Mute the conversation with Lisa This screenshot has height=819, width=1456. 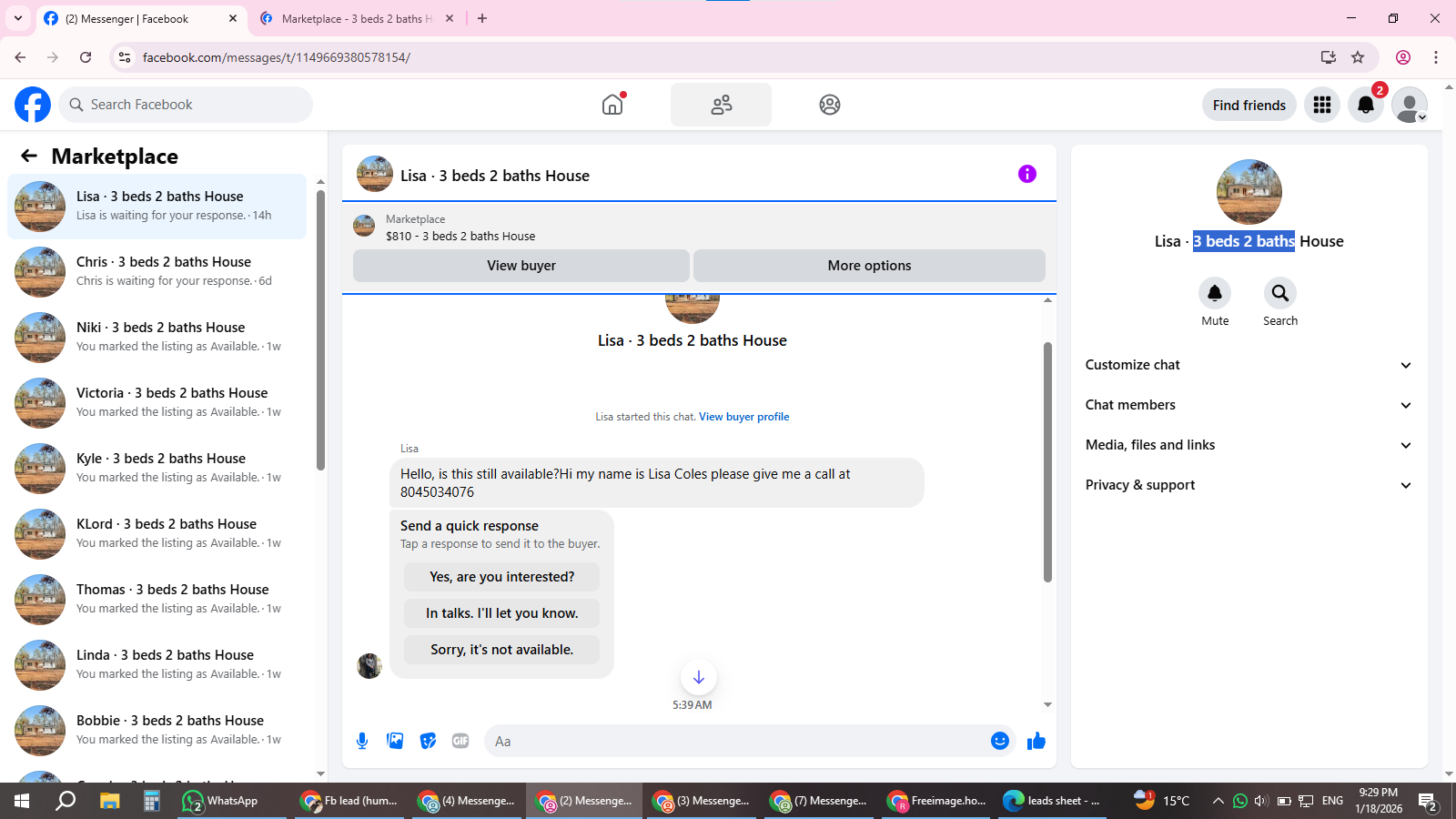tap(1215, 293)
